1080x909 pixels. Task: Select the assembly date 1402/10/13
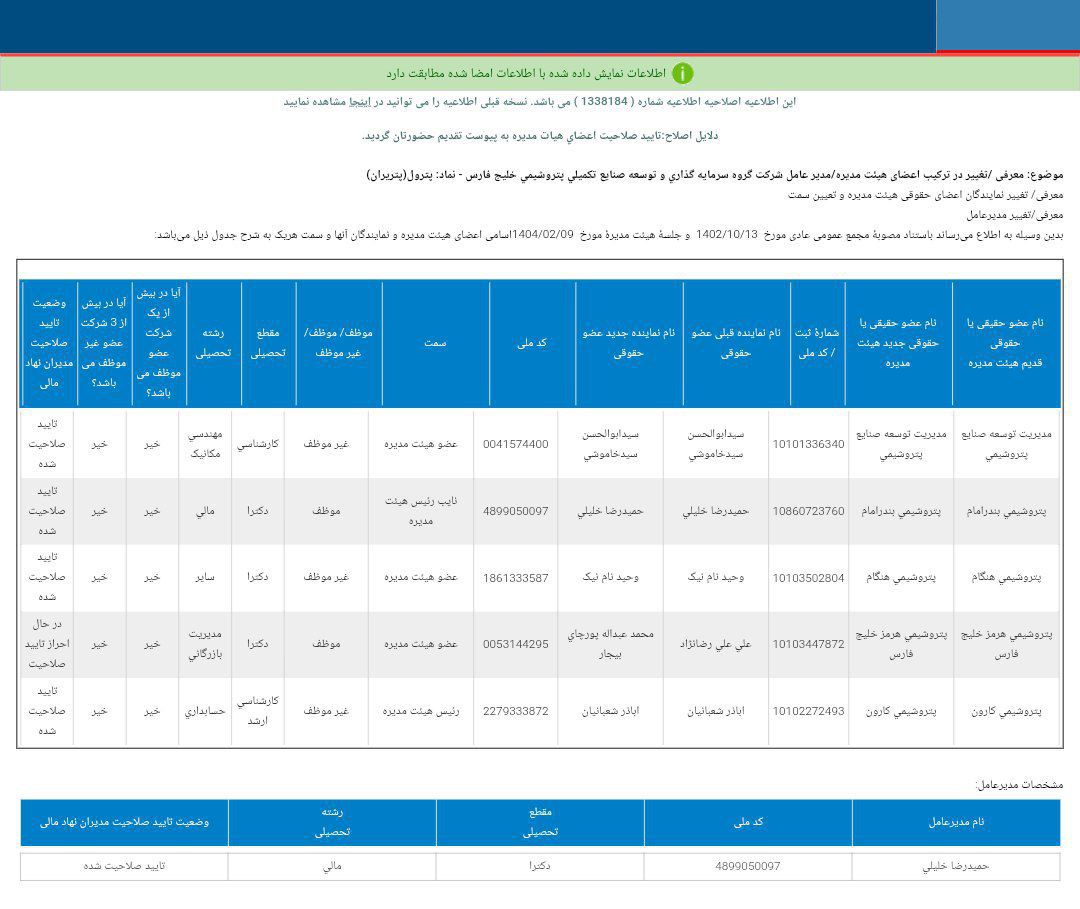click(726, 234)
